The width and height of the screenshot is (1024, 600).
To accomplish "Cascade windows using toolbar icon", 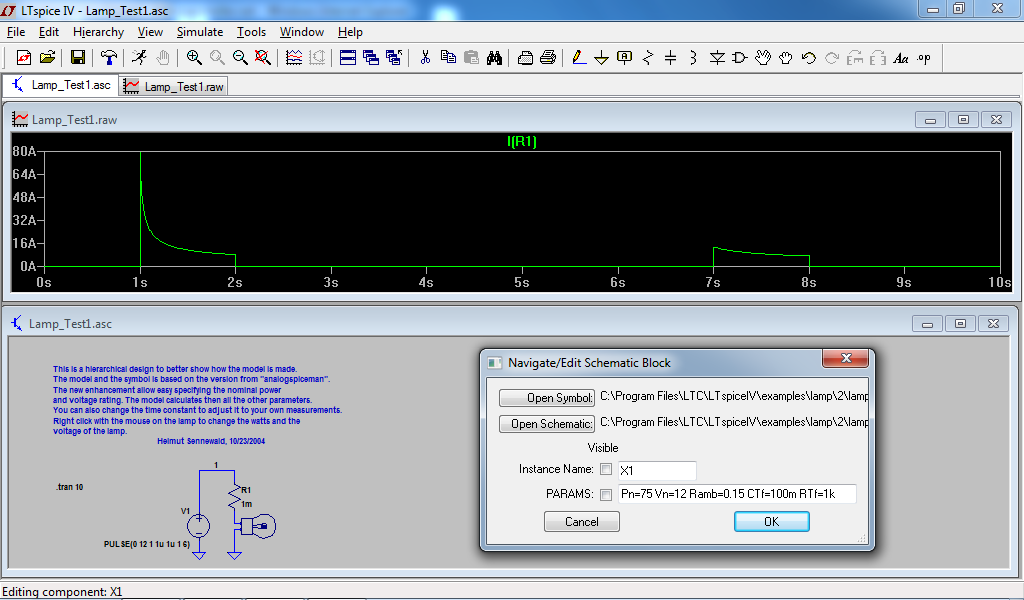I will (371, 58).
